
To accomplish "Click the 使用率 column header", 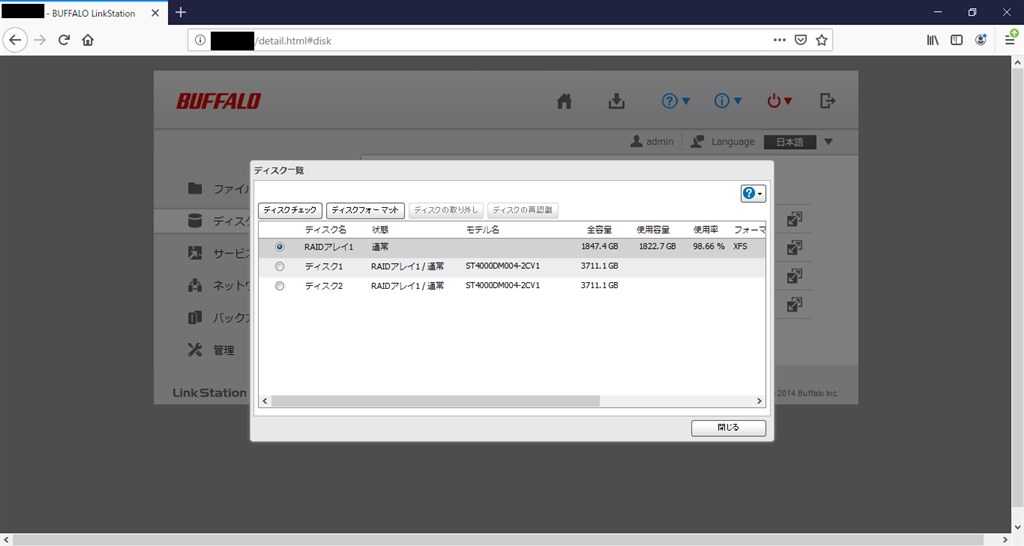I will click(x=705, y=230).
